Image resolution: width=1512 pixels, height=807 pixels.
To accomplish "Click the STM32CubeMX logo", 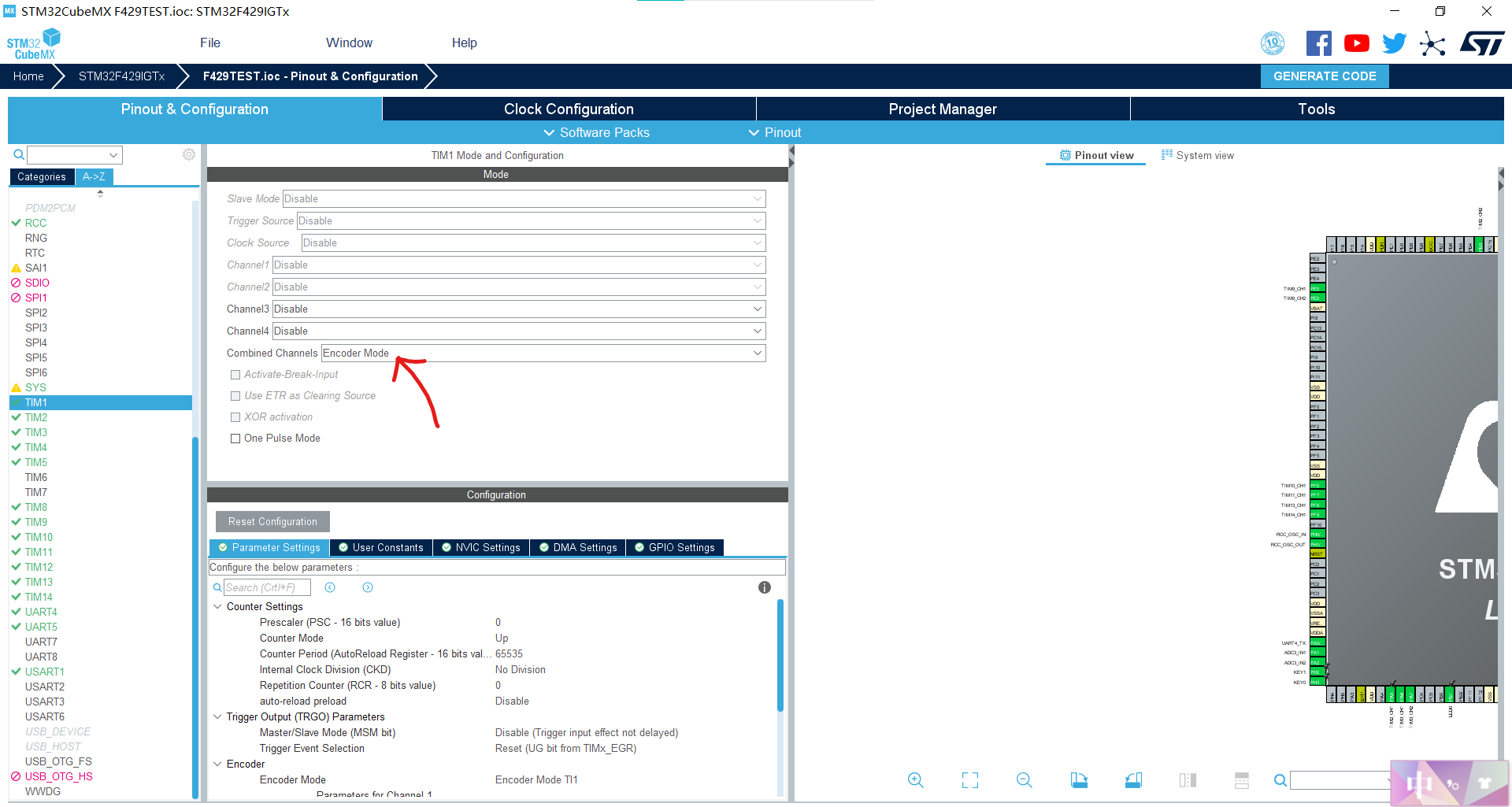I will pyautogui.click(x=34, y=43).
